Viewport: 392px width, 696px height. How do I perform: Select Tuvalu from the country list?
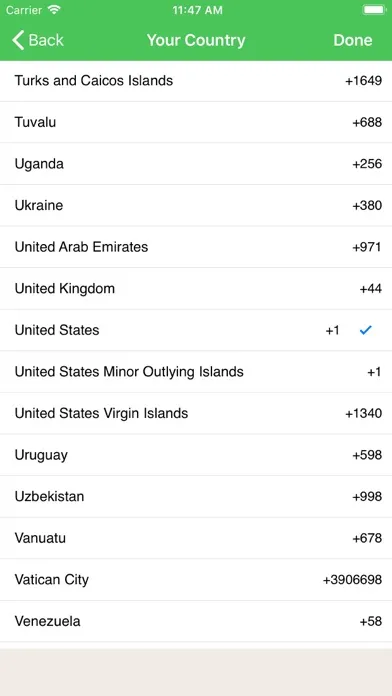pyautogui.click(x=196, y=122)
